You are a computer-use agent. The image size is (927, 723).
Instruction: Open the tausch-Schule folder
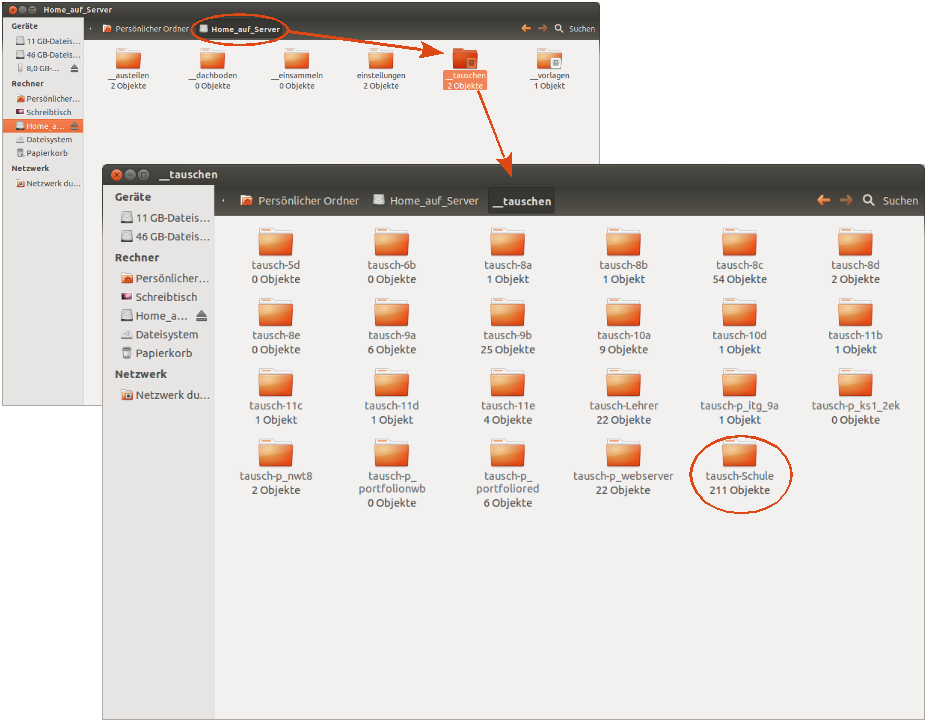pyautogui.click(x=739, y=455)
